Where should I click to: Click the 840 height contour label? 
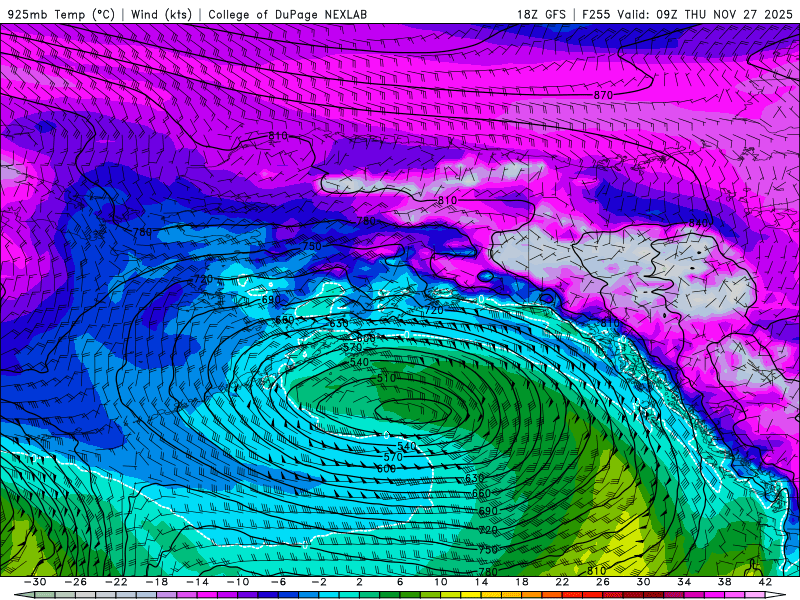tap(698, 223)
